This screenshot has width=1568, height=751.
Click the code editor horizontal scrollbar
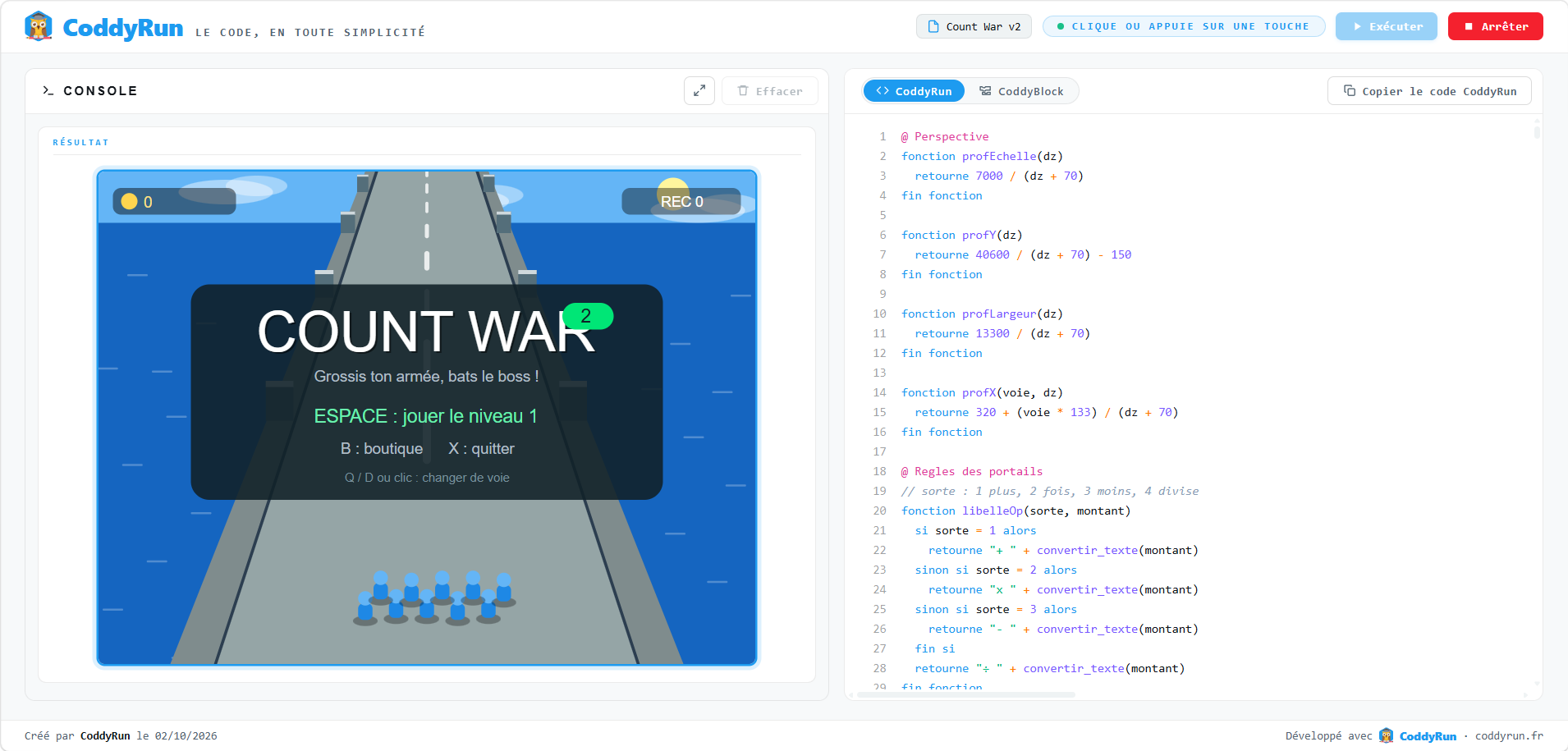point(966,694)
